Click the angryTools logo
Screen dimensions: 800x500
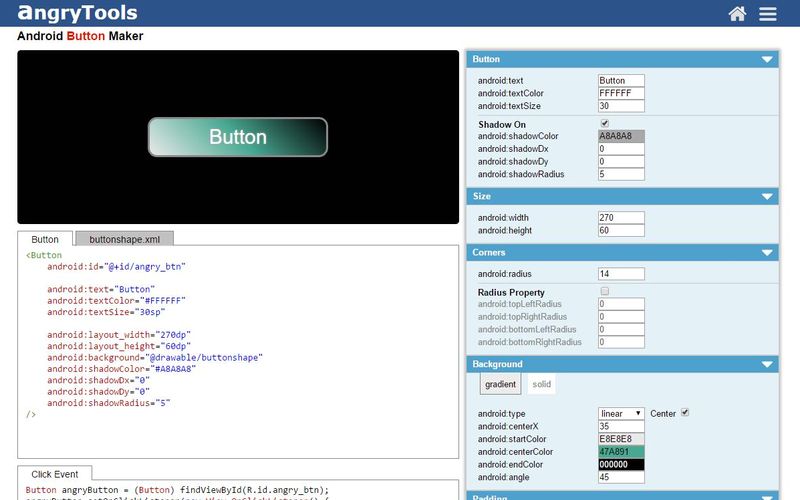click(78, 13)
